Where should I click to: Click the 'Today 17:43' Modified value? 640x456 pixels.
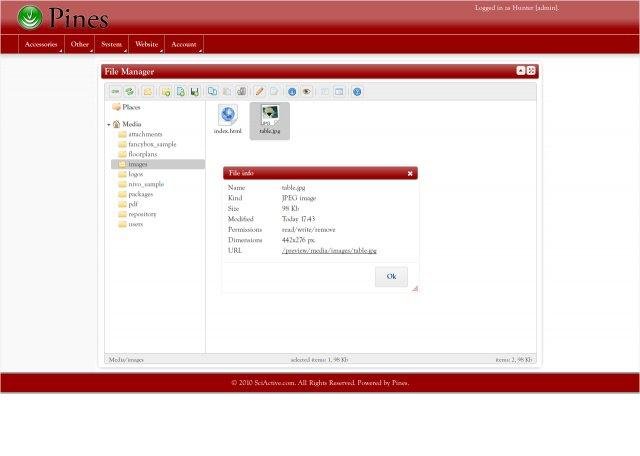(x=298, y=219)
